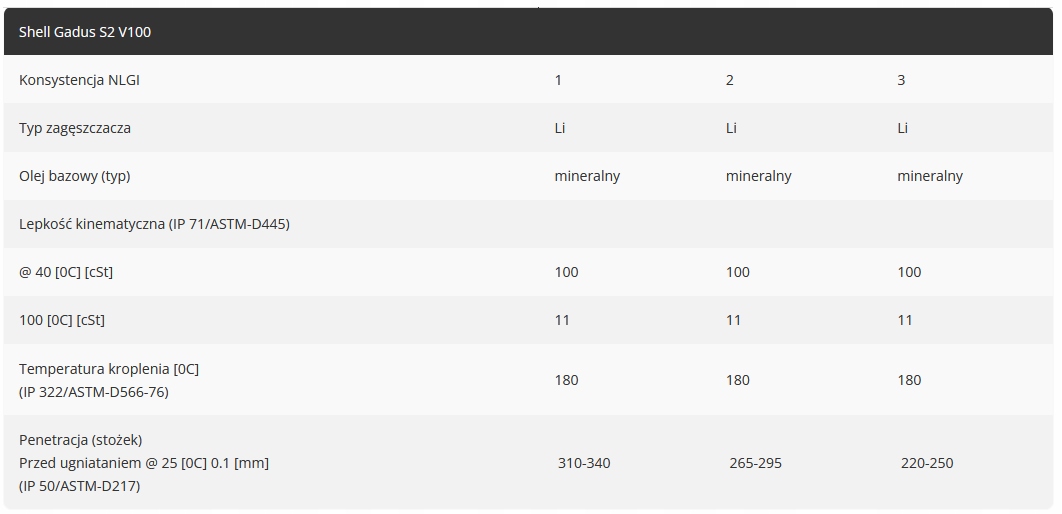Image resolution: width=1062 pixels, height=514 pixels.
Task: Pick NLGI consistency value 3
Action: click(901, 80)
